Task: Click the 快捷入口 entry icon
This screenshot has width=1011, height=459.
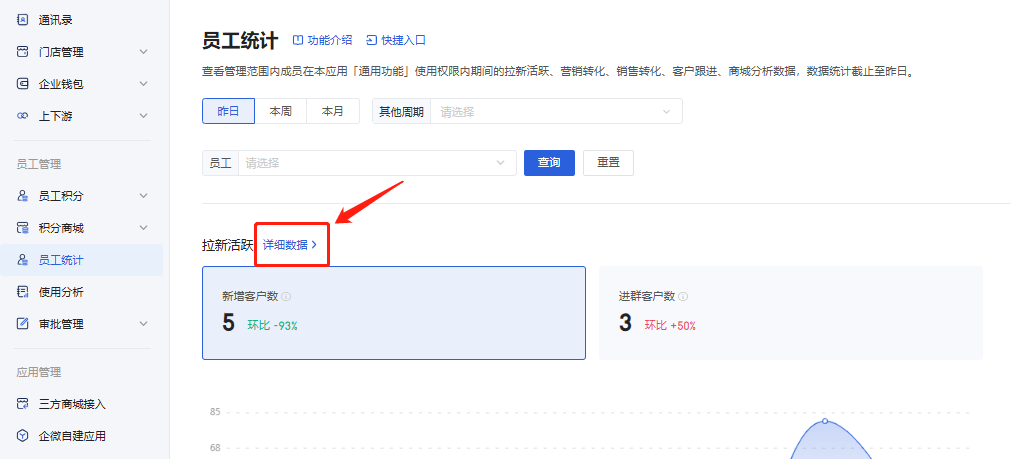Action: (371, 40)
